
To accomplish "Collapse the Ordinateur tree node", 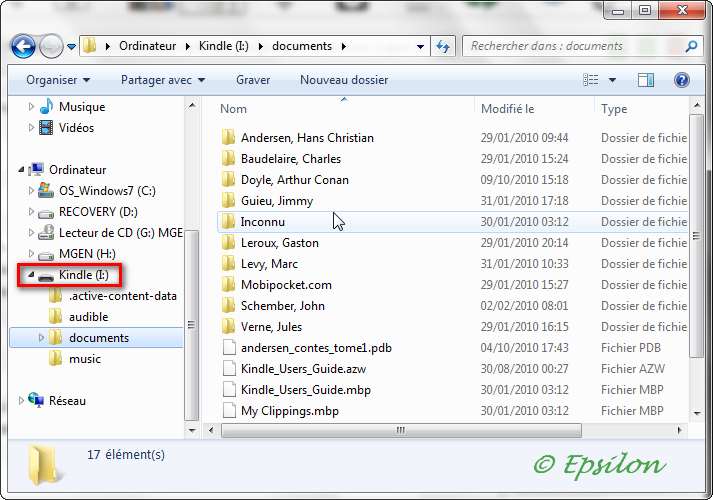I will pos(21,170).
